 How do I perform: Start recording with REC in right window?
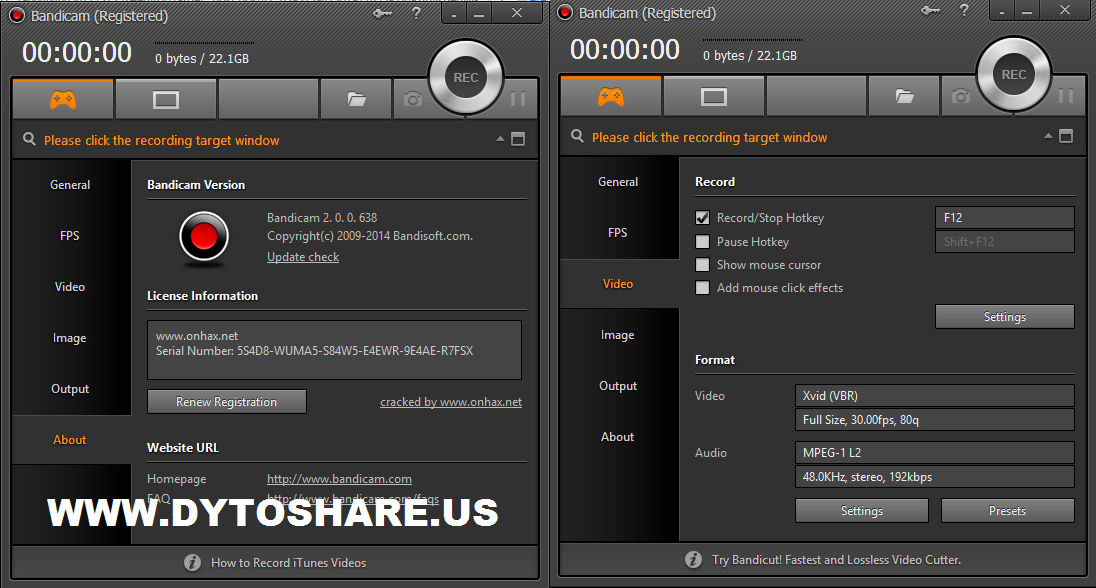1014,75
